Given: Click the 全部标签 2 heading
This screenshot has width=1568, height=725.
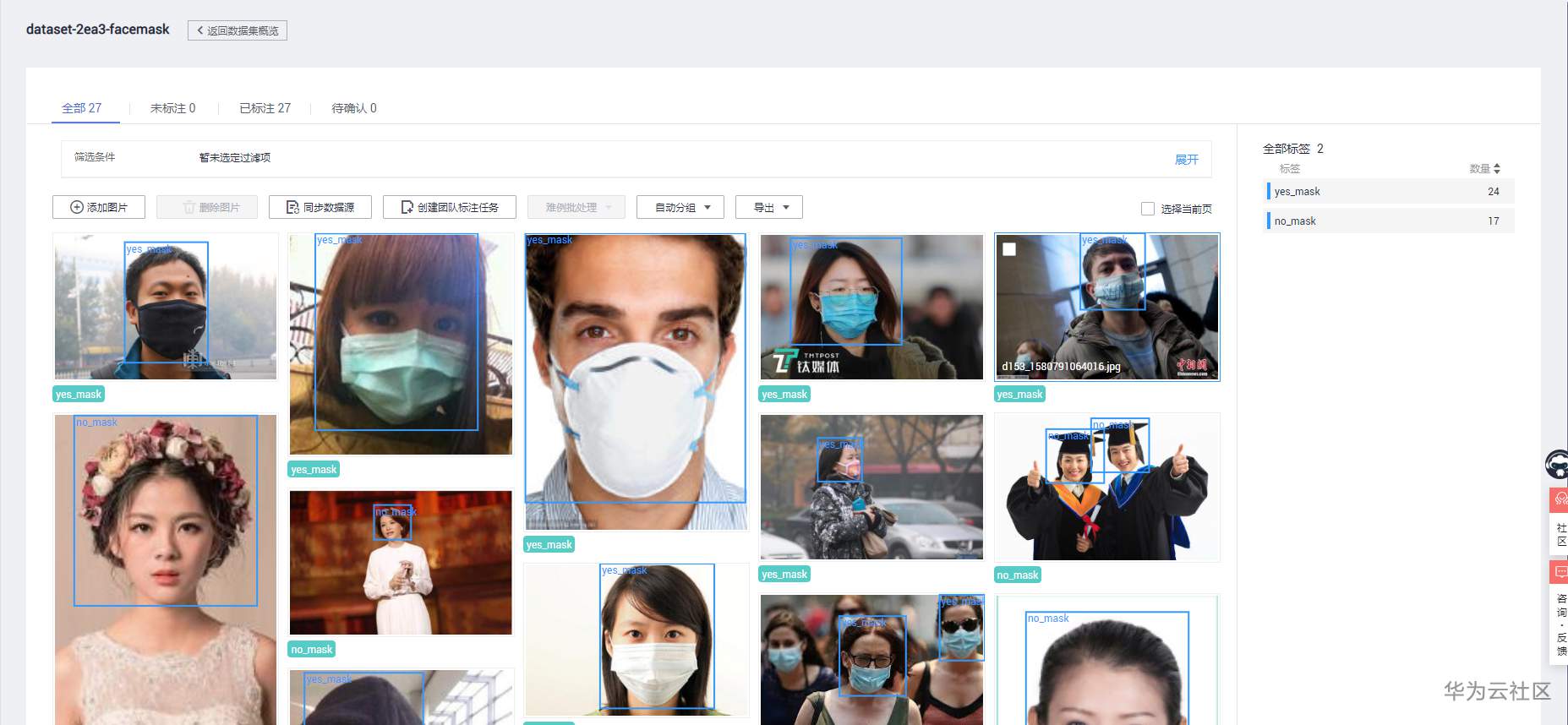Looking at the screenshot, I should point(1293,149).
